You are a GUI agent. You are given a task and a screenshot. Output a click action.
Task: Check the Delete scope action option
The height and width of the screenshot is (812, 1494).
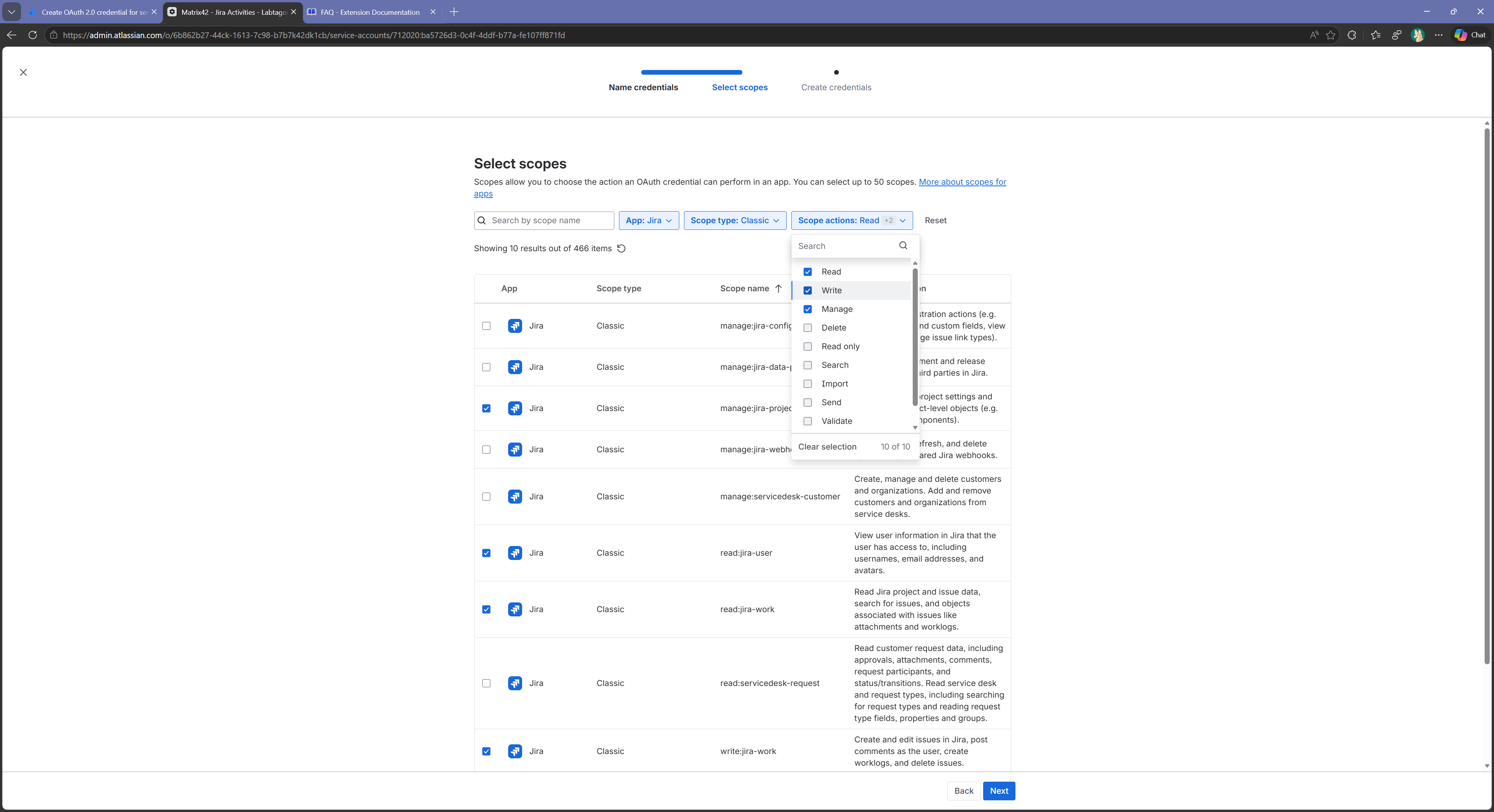(807, 328)
